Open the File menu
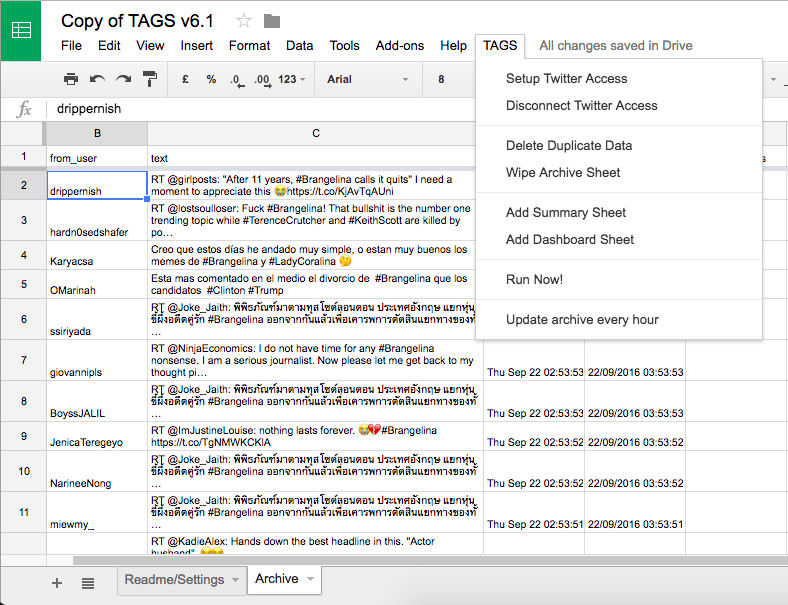 tap(71, 46)
